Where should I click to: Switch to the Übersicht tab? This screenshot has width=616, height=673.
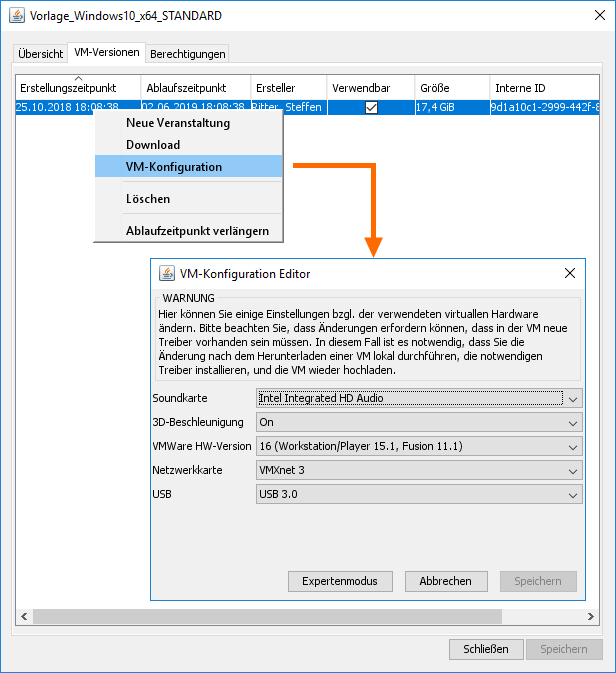[x=41, y=53]
